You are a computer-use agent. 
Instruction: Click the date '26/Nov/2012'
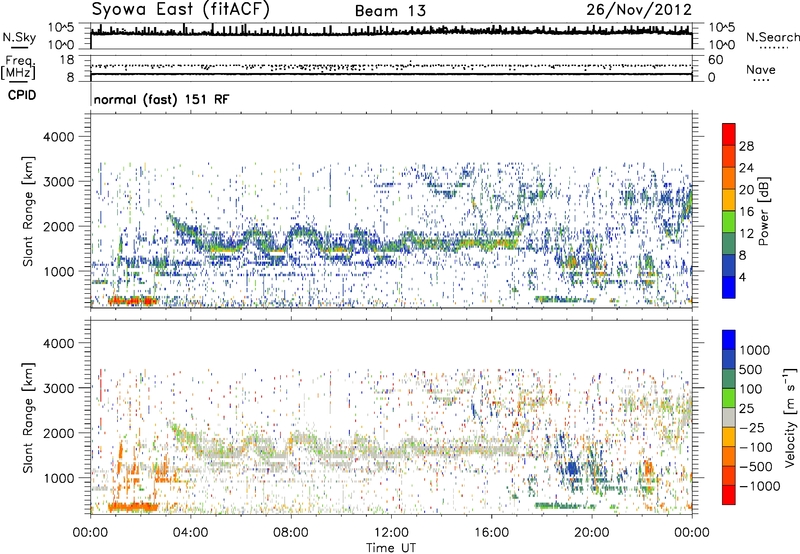coord(639,10)
